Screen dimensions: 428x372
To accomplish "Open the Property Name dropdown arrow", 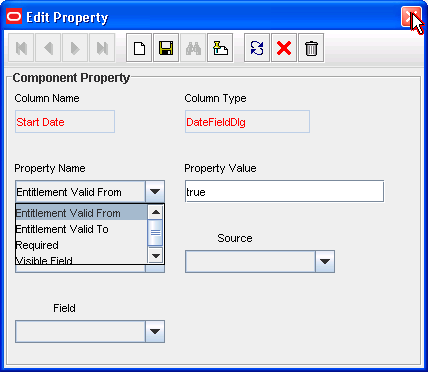I will point(155,192).
